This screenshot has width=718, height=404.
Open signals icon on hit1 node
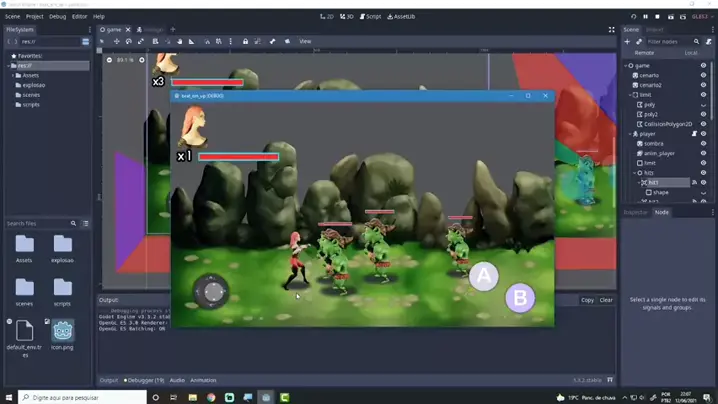coord(694,182)
